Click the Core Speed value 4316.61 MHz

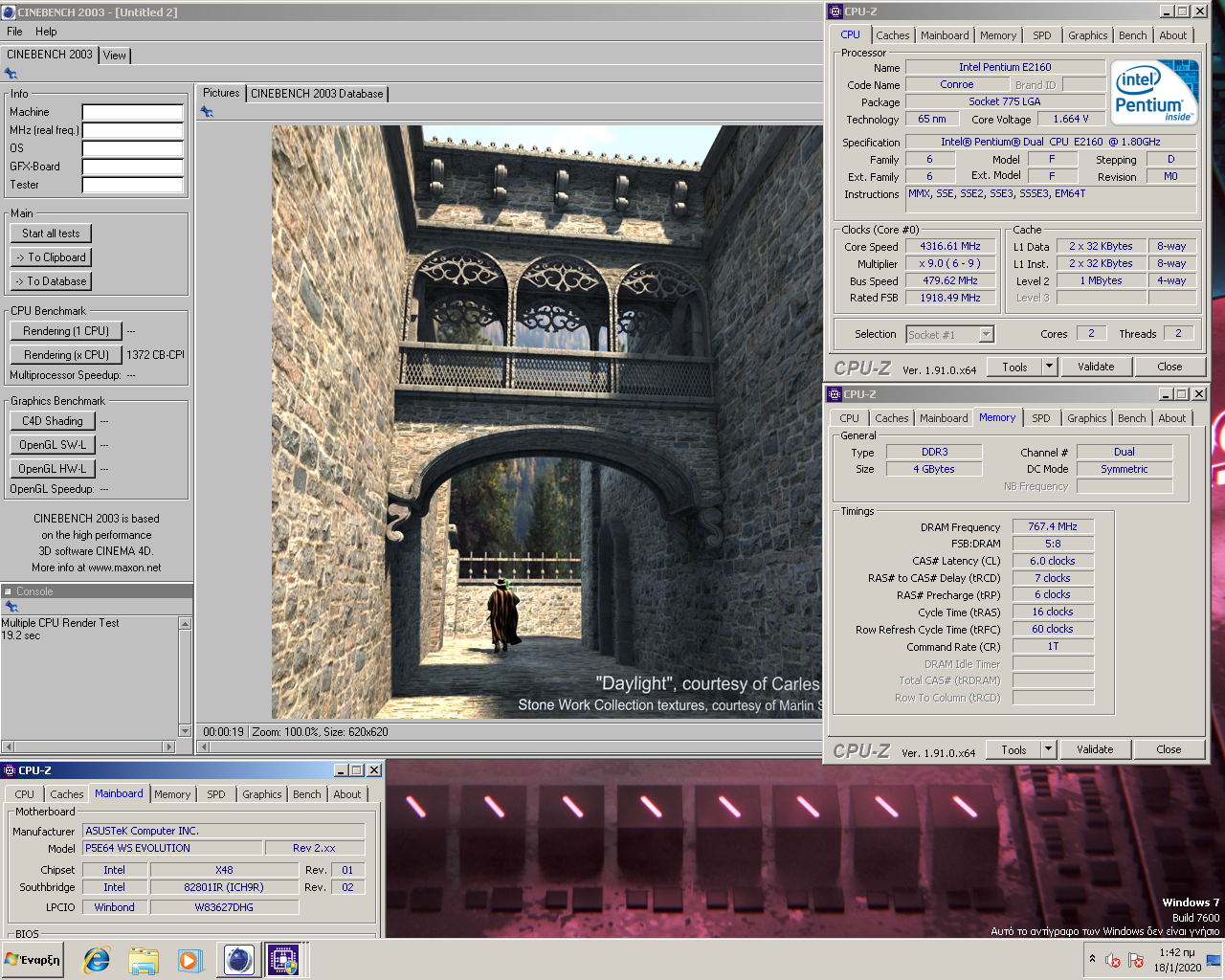pyautogui.click(x=950, y=246)
